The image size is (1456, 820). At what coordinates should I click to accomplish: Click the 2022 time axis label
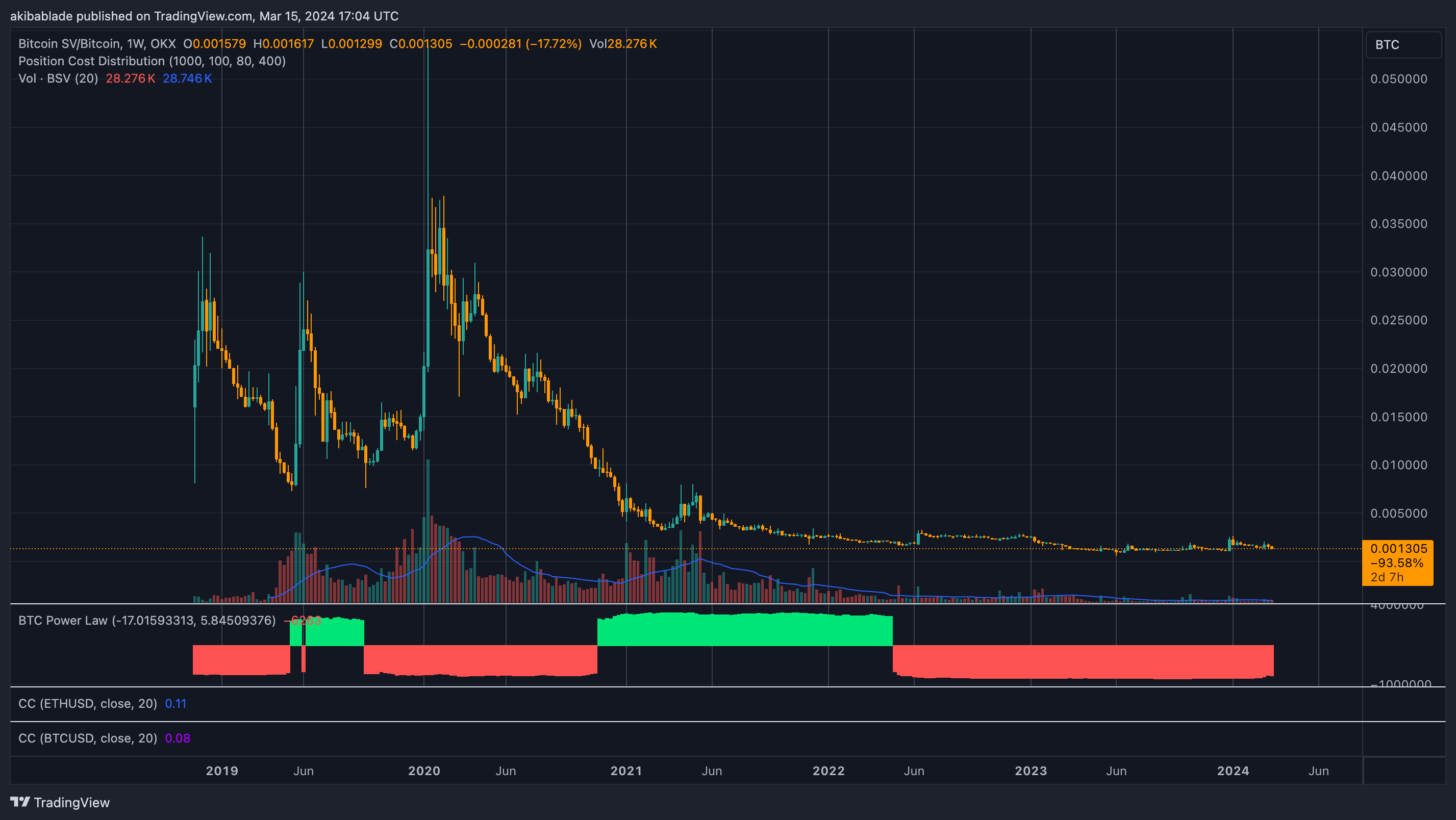829,771
